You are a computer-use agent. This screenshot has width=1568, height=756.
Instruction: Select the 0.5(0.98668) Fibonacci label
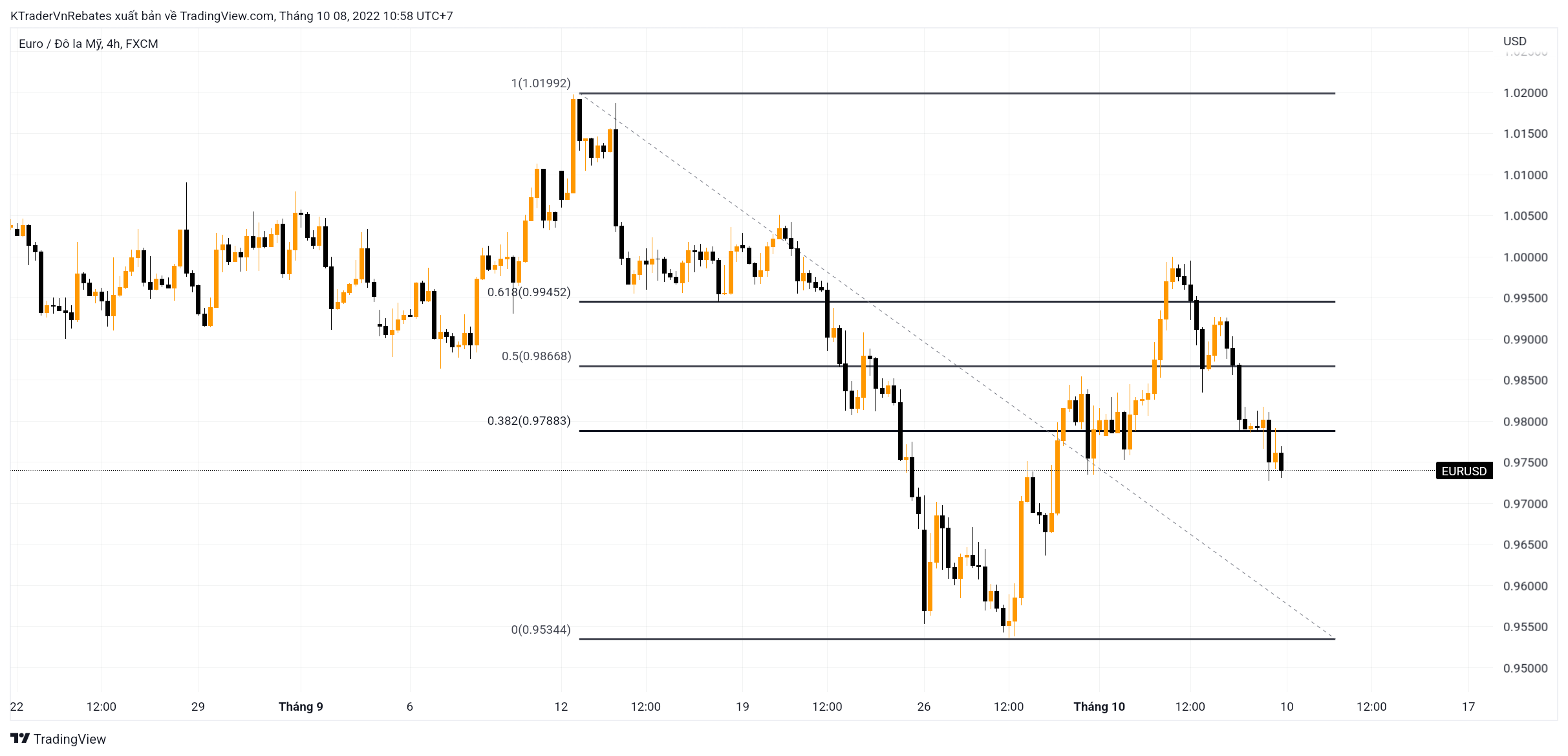tap(536, 356)
